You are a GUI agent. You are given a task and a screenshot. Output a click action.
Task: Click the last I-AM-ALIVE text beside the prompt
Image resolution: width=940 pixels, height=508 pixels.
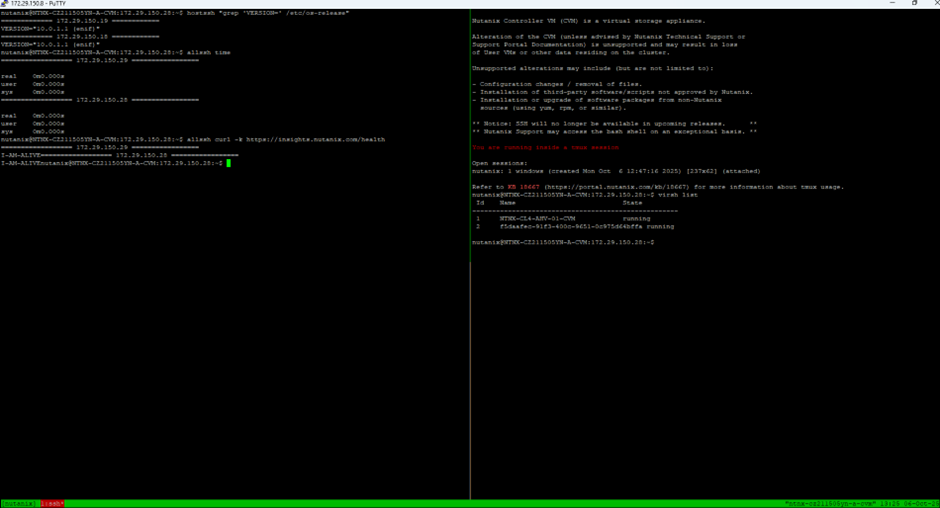pyautogui.click(x=20, y=163)
